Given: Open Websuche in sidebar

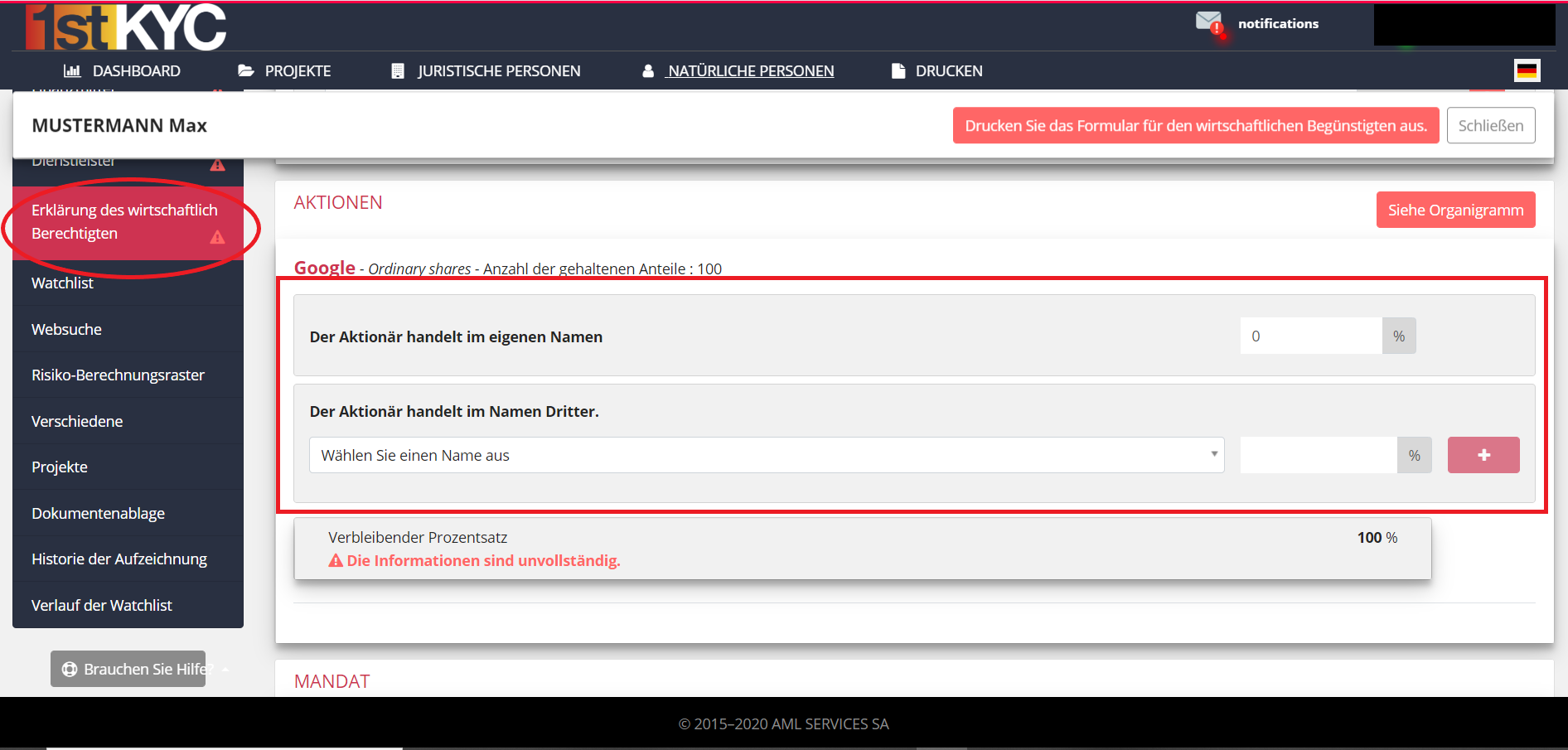Looking at the screenshot, I should [x=128, y=329].
